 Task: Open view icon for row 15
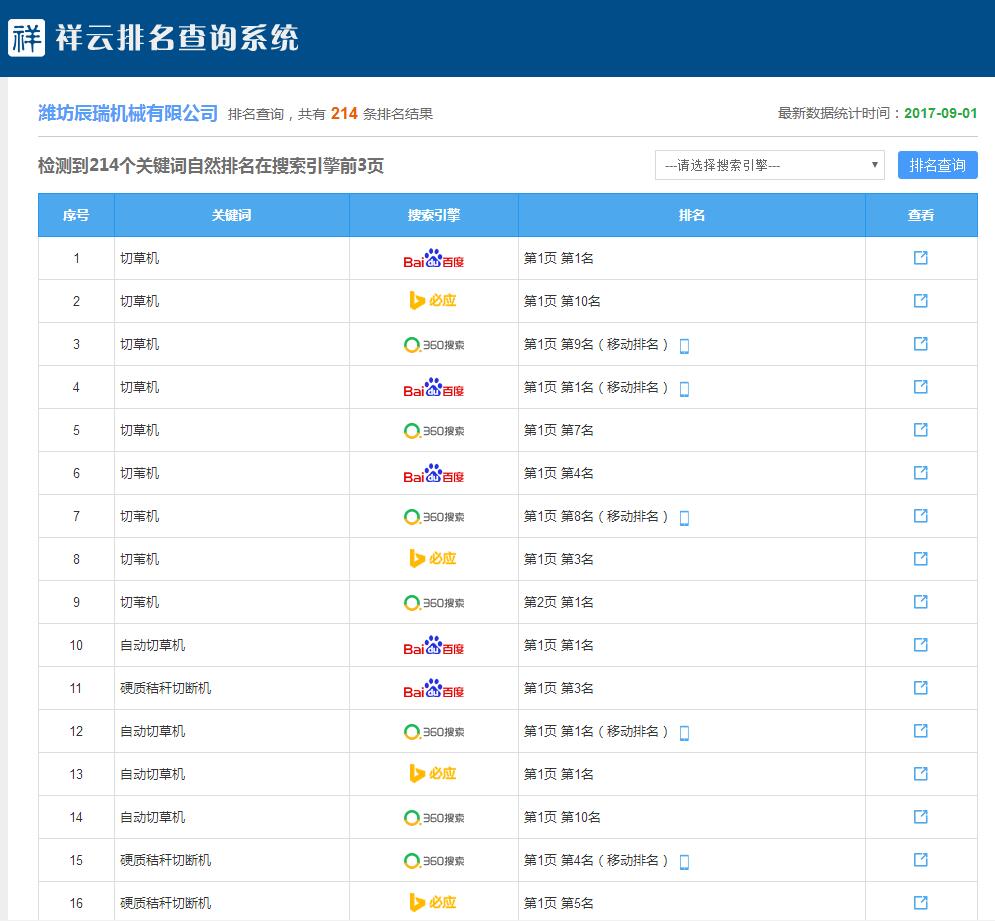[x=920, y=860]
